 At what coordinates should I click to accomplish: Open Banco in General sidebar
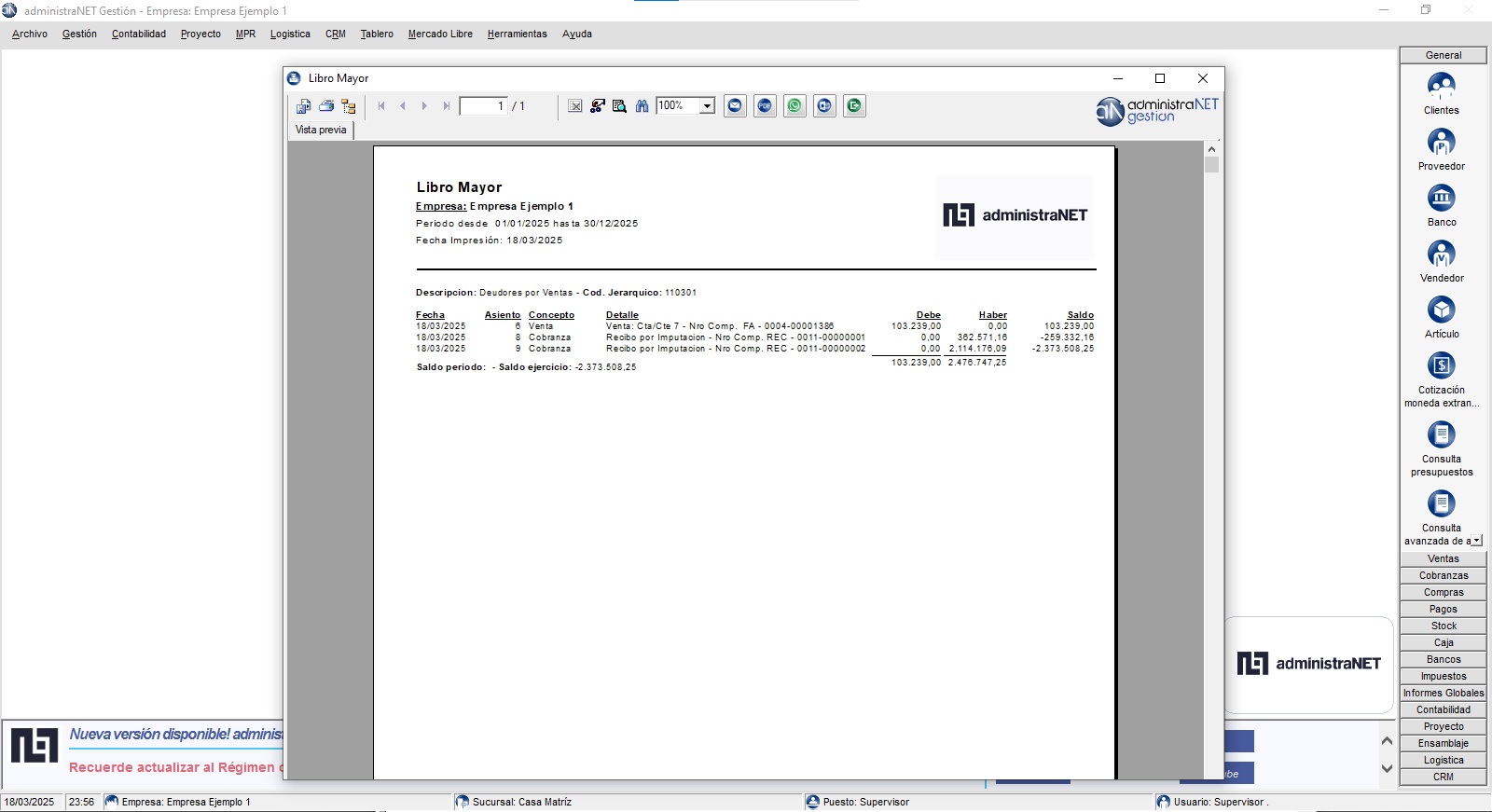tap(1442, 205)
